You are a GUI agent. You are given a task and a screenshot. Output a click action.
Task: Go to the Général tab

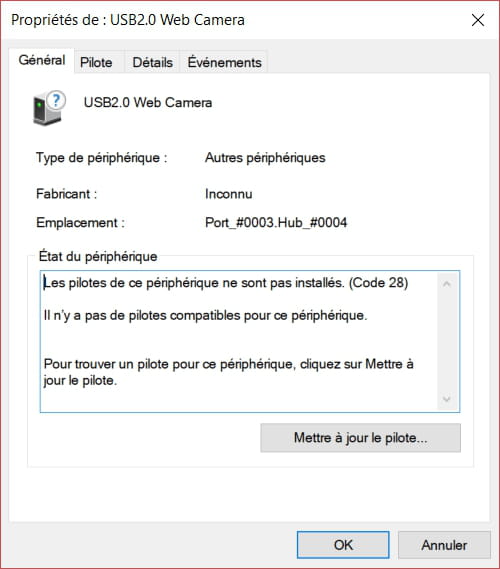42,60
